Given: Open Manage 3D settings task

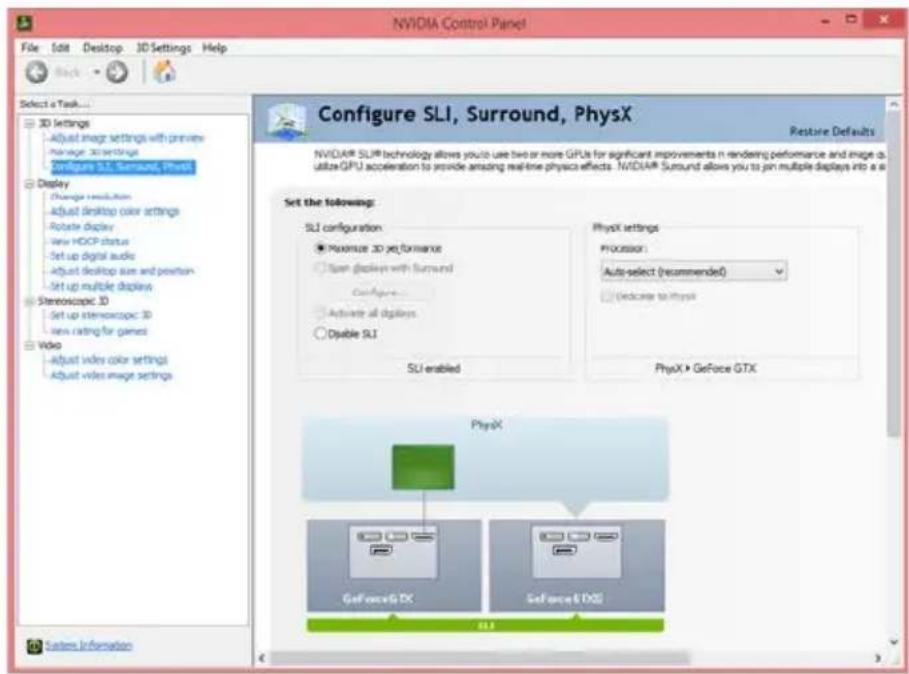Looking at the screenshot, I should 94,152.
